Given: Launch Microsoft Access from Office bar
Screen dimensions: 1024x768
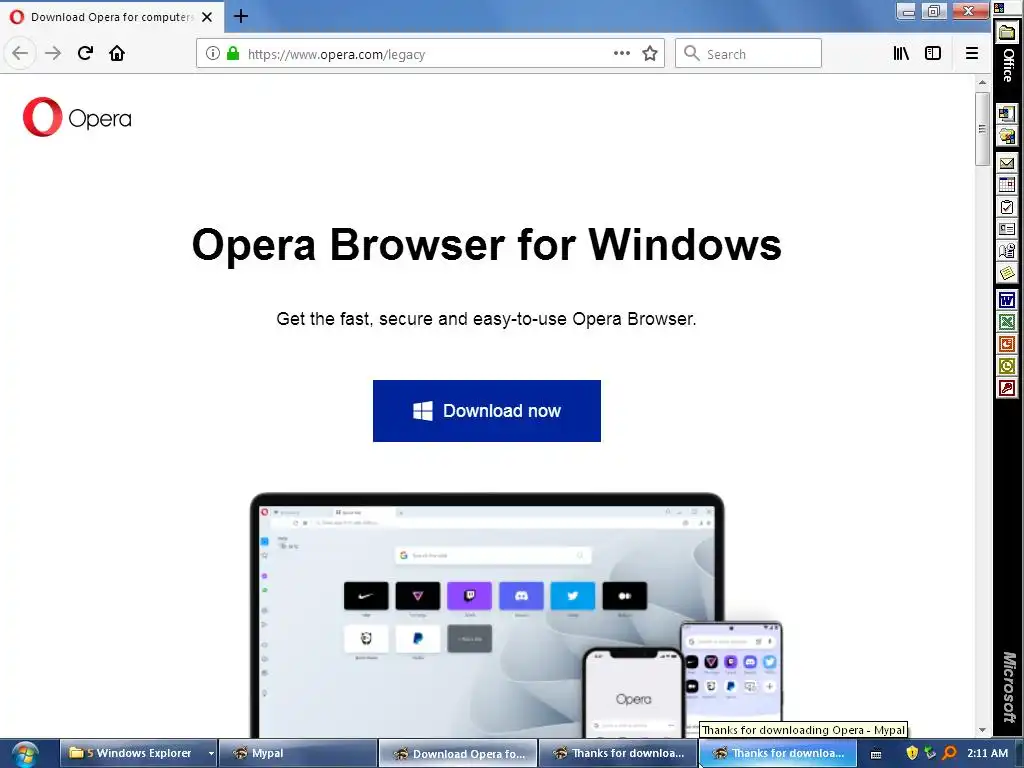Looking at the screenshot, I should click(x=1007, y=389).
